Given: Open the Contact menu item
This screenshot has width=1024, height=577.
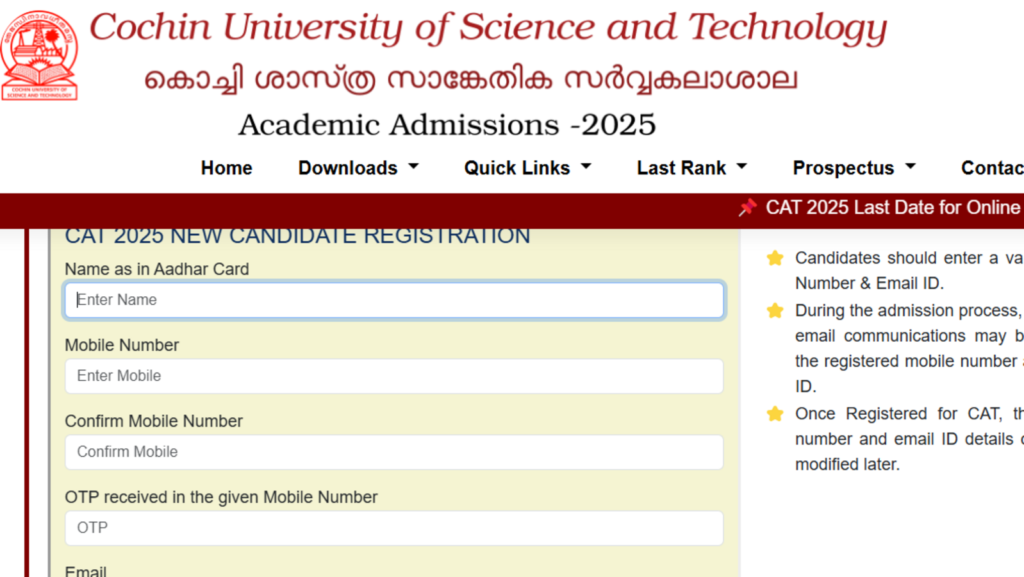Looking at the screenshot, I should [992, 168].
